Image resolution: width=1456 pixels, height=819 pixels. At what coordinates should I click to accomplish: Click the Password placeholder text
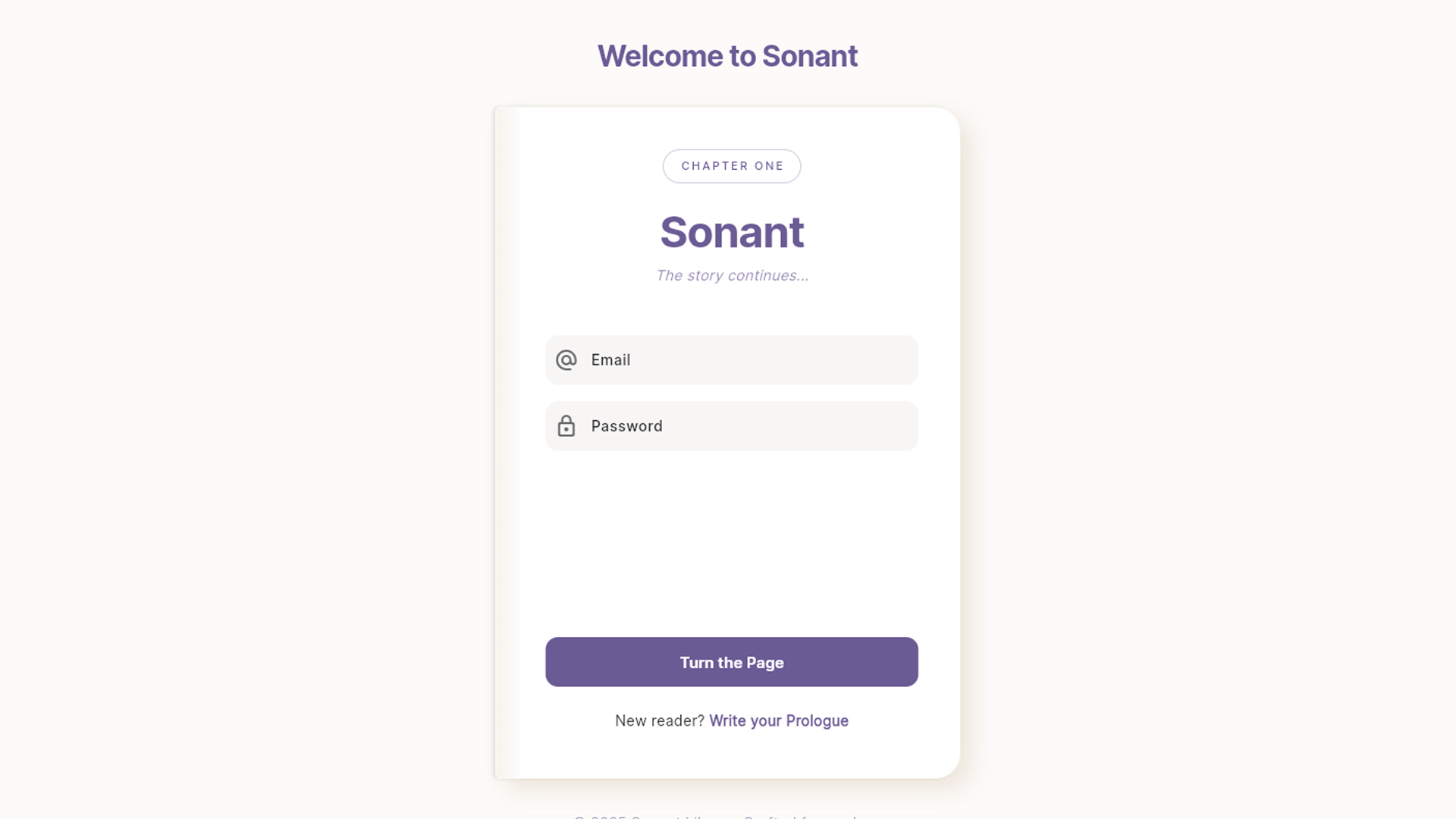(x=626, y=426)
